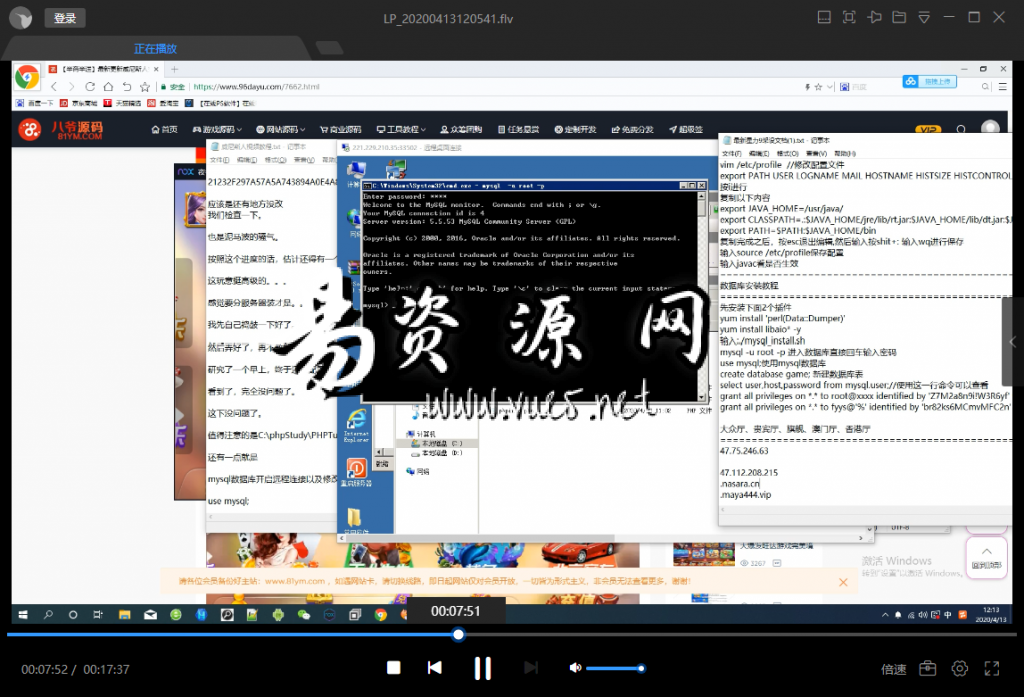Expand the system tray hidden icons chevron
Viewport: 1024px width, 697px height.
coord(885,615)
